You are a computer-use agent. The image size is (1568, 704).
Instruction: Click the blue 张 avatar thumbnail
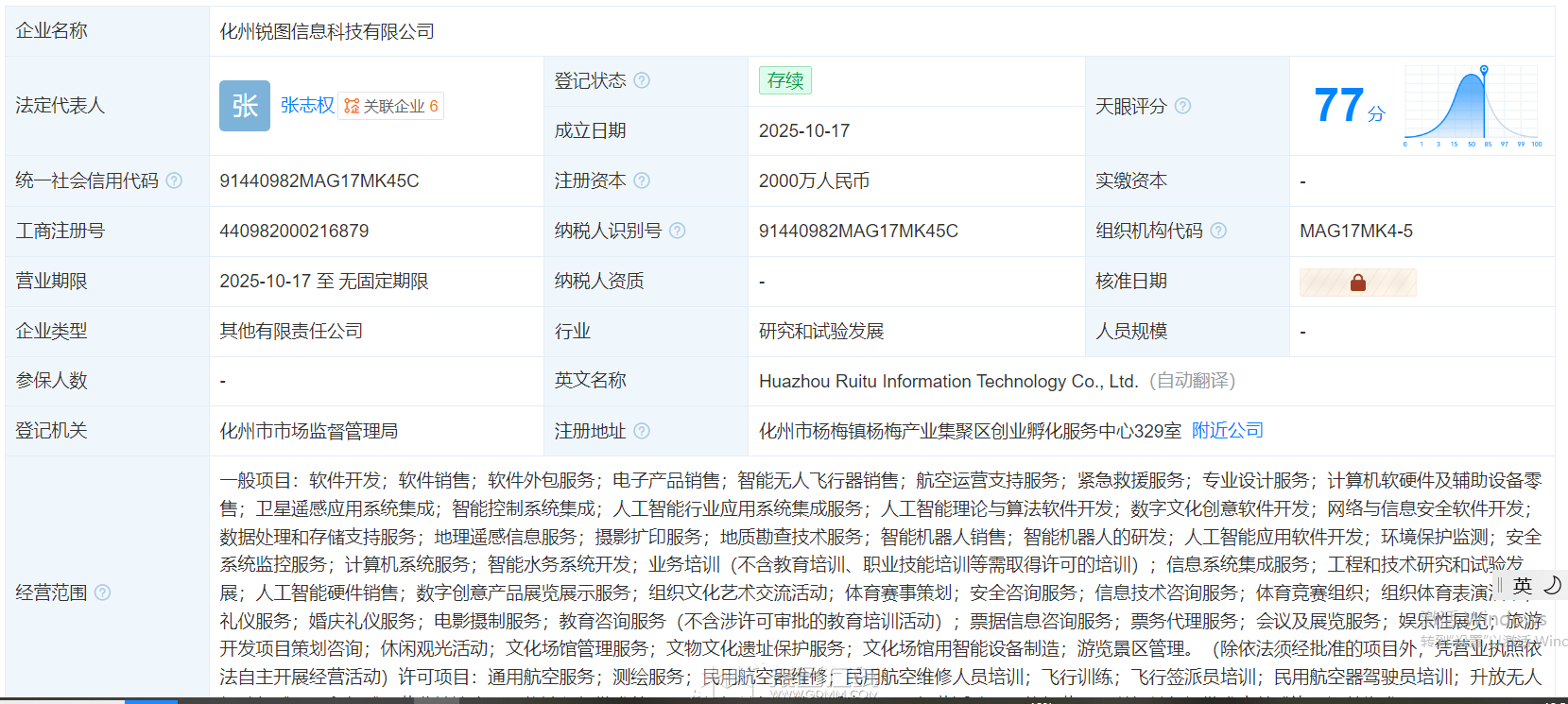point(245,106)
